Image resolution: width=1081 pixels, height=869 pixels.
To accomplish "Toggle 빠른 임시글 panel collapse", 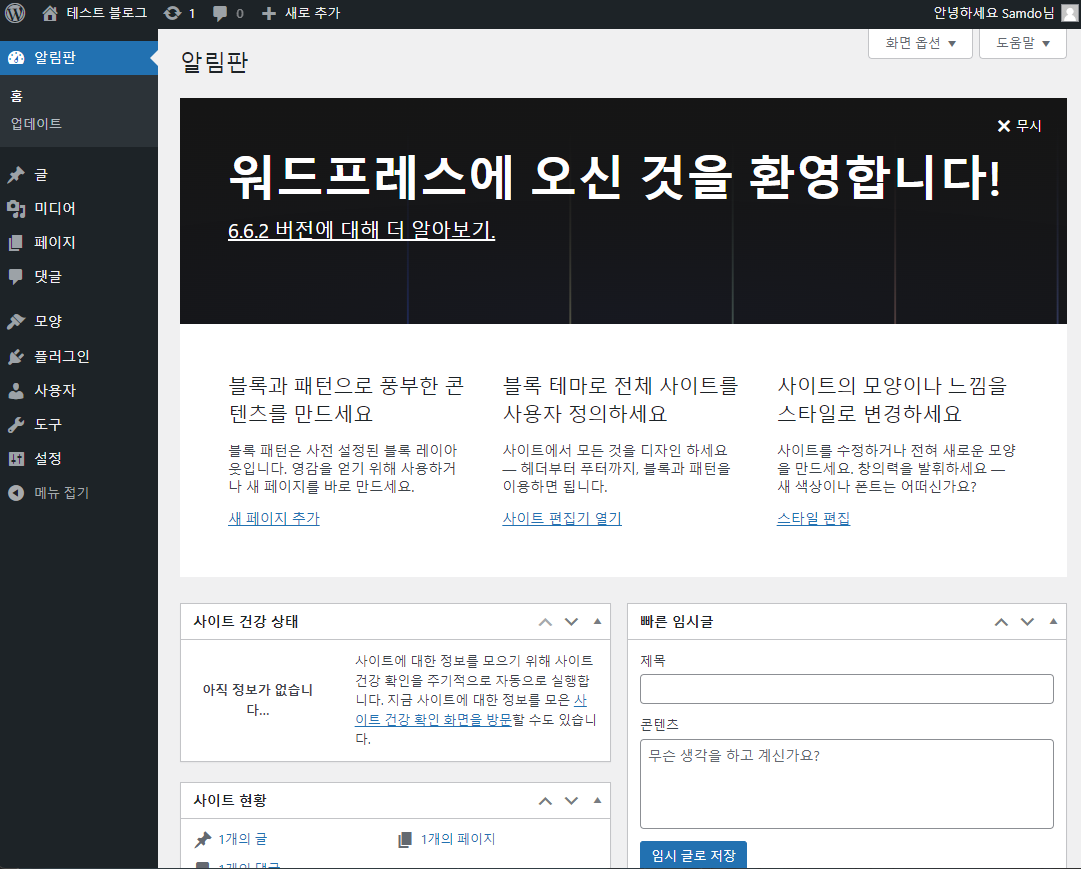I will [1053, 621].
